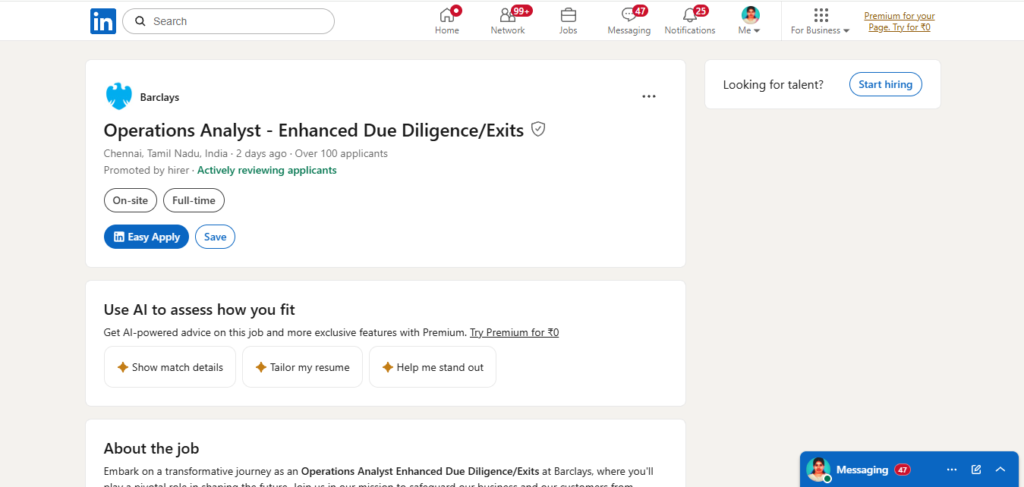Click 'Chennai, Tamil Nadu, India' location text

pyautogui.click(x=165, y=154)
